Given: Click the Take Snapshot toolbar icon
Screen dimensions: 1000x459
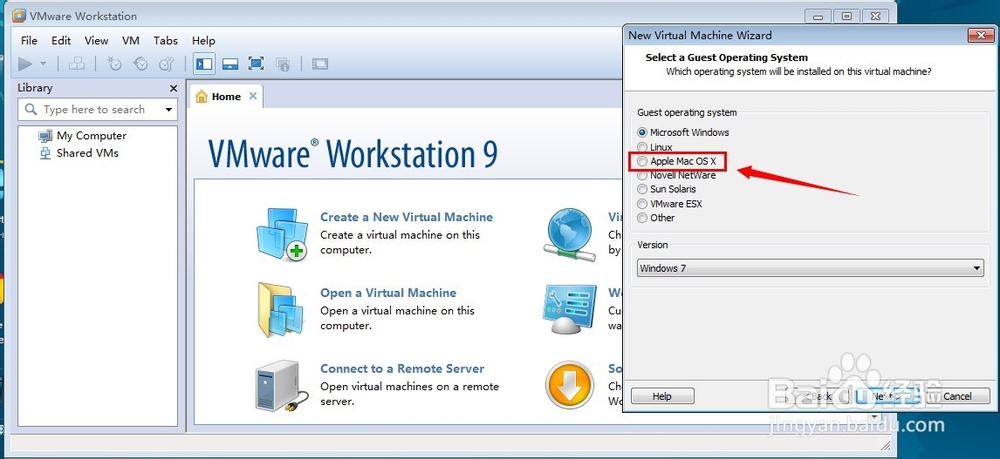Looking at the screenshot, I should click(114, 64).
